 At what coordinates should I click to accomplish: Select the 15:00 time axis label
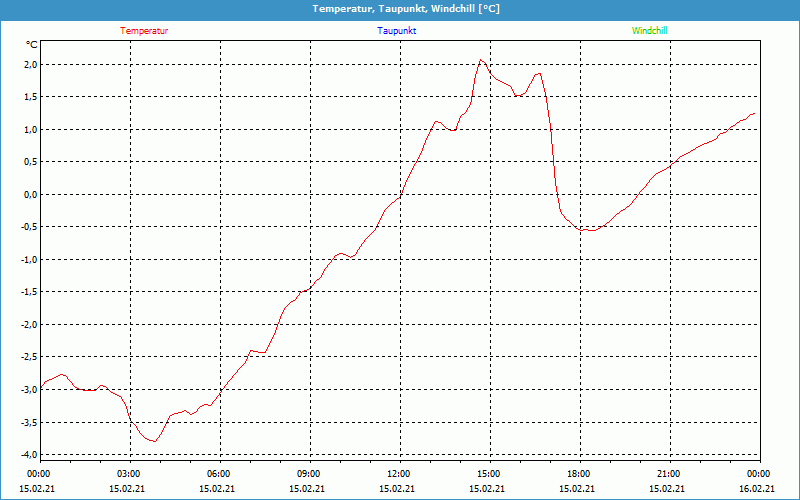coord(488,474)
